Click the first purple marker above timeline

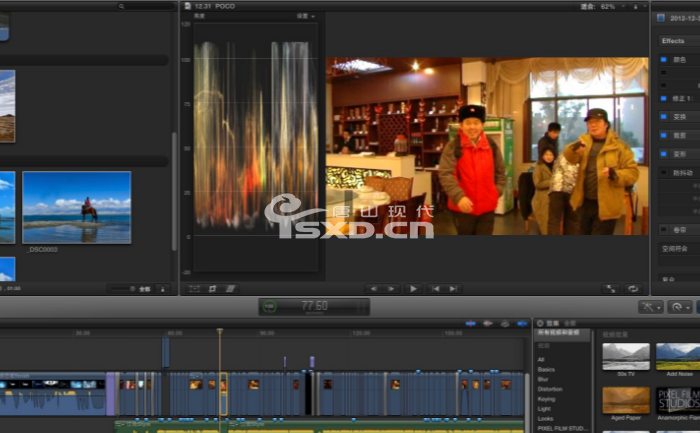285,361
